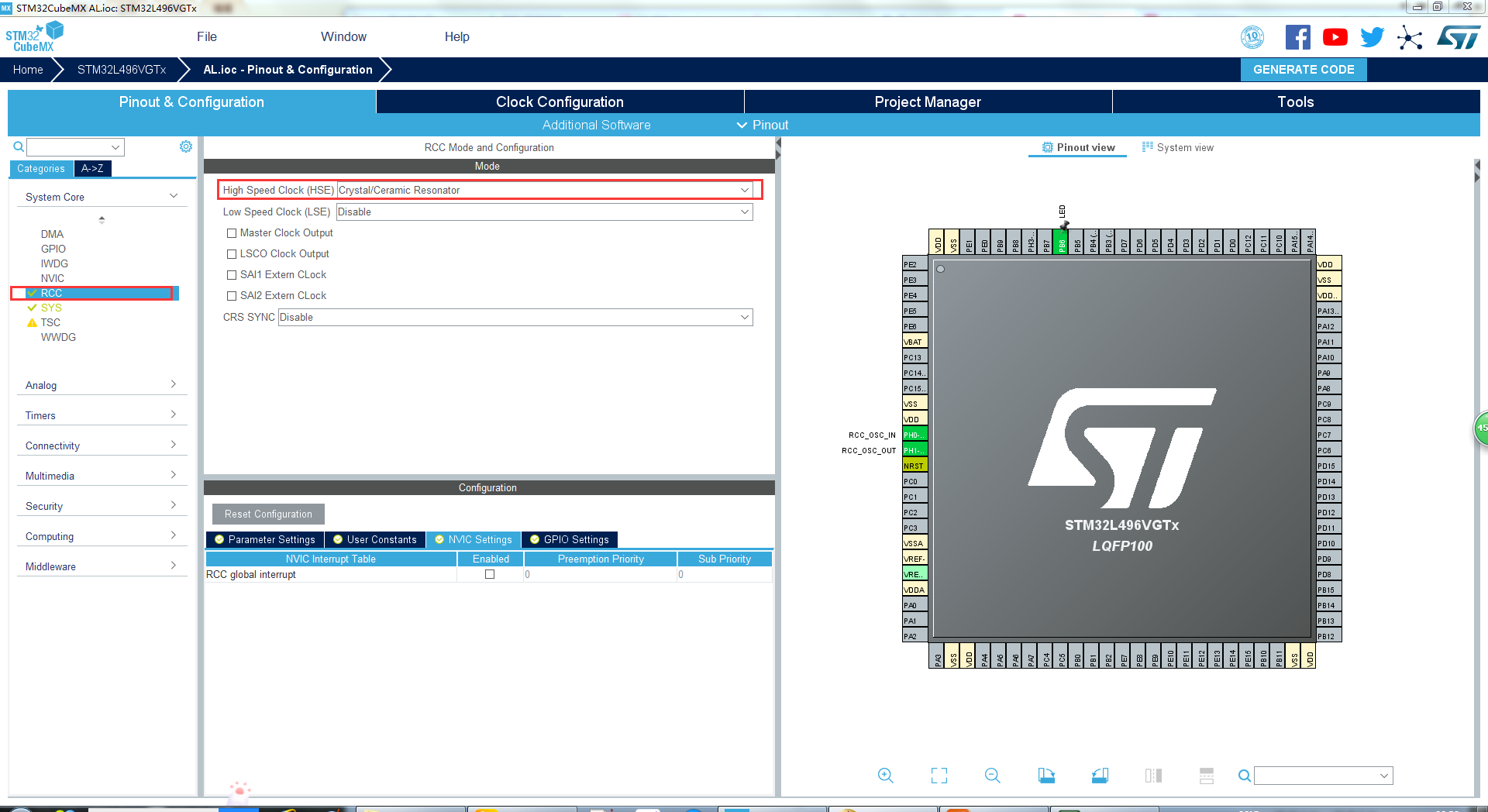This screenshot has width=1488, height=812.
Task: Switch to Clock Configuration tab
Action: point(560,101)
